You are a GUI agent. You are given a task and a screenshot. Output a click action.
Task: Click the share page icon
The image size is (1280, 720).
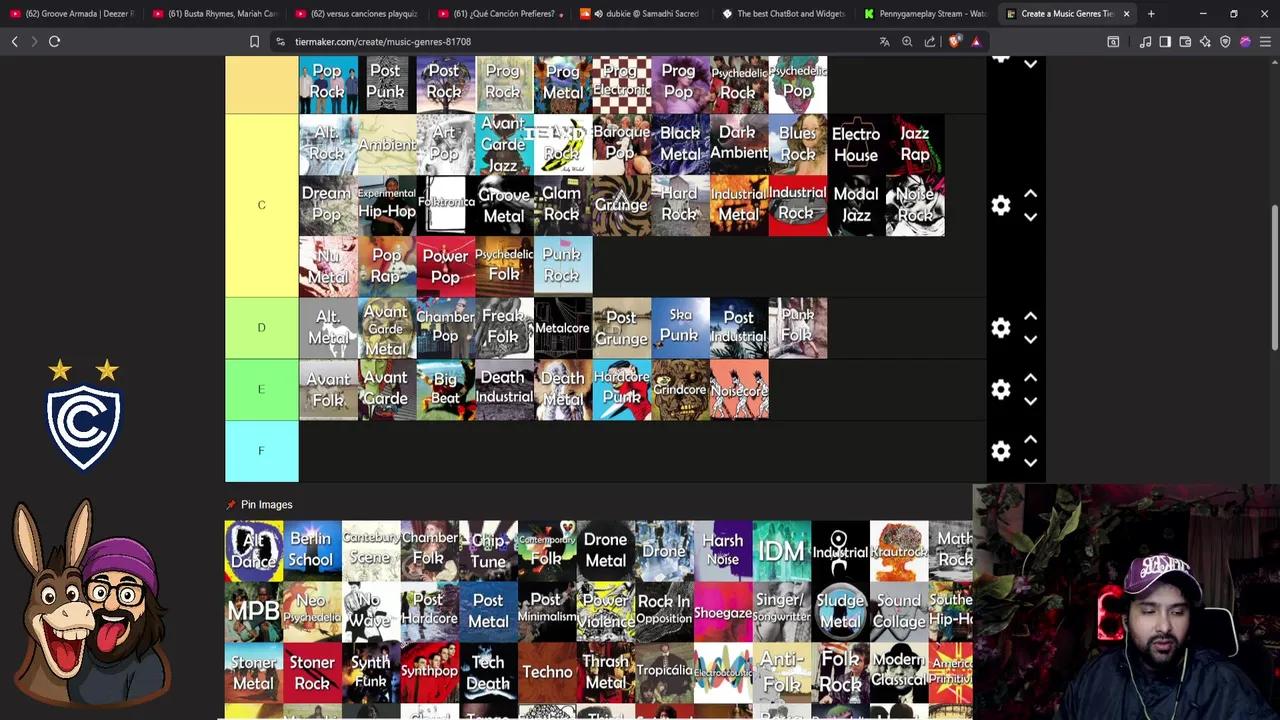click(x=930, y=42)
